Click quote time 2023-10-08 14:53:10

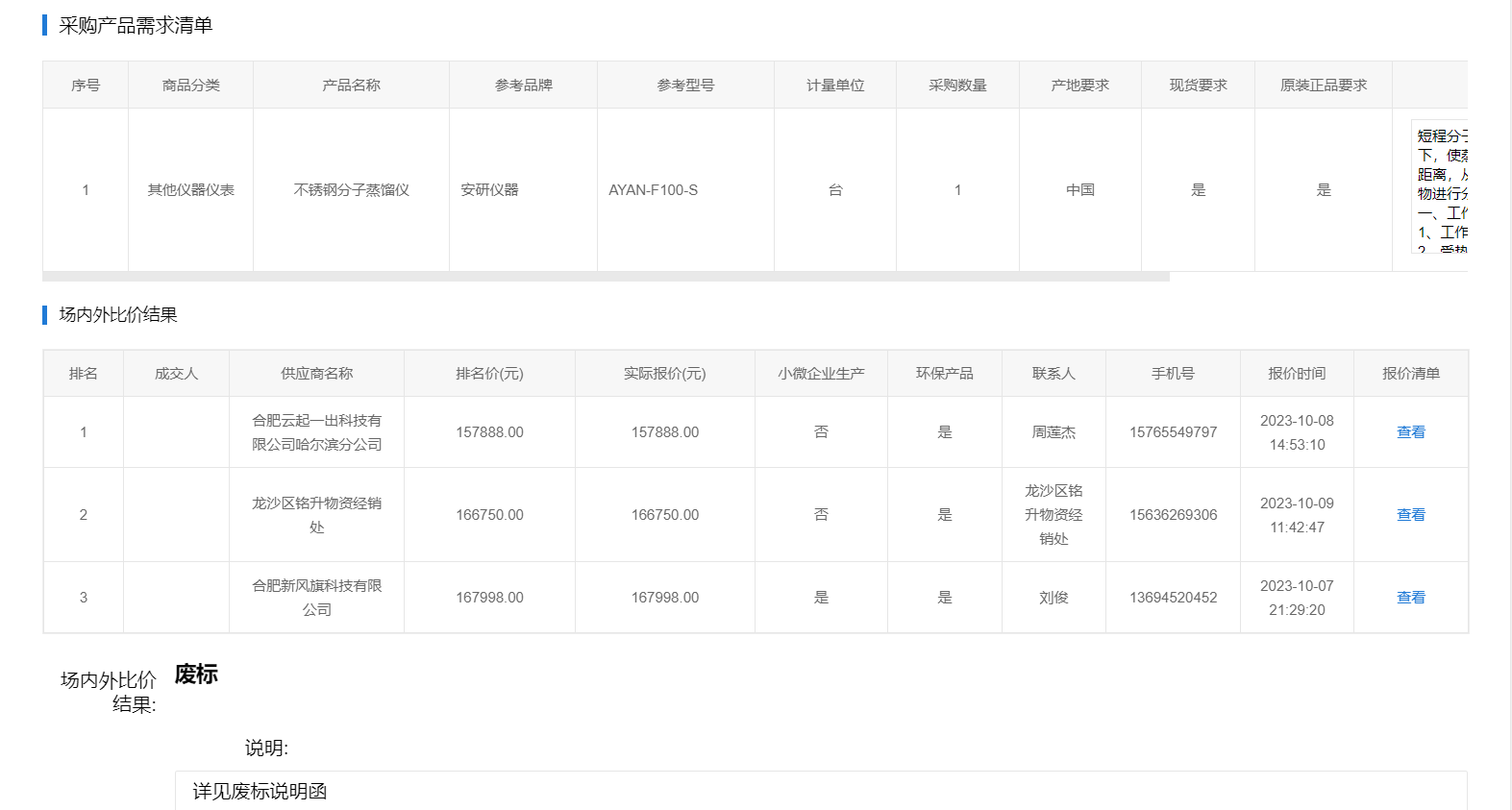1297,432
